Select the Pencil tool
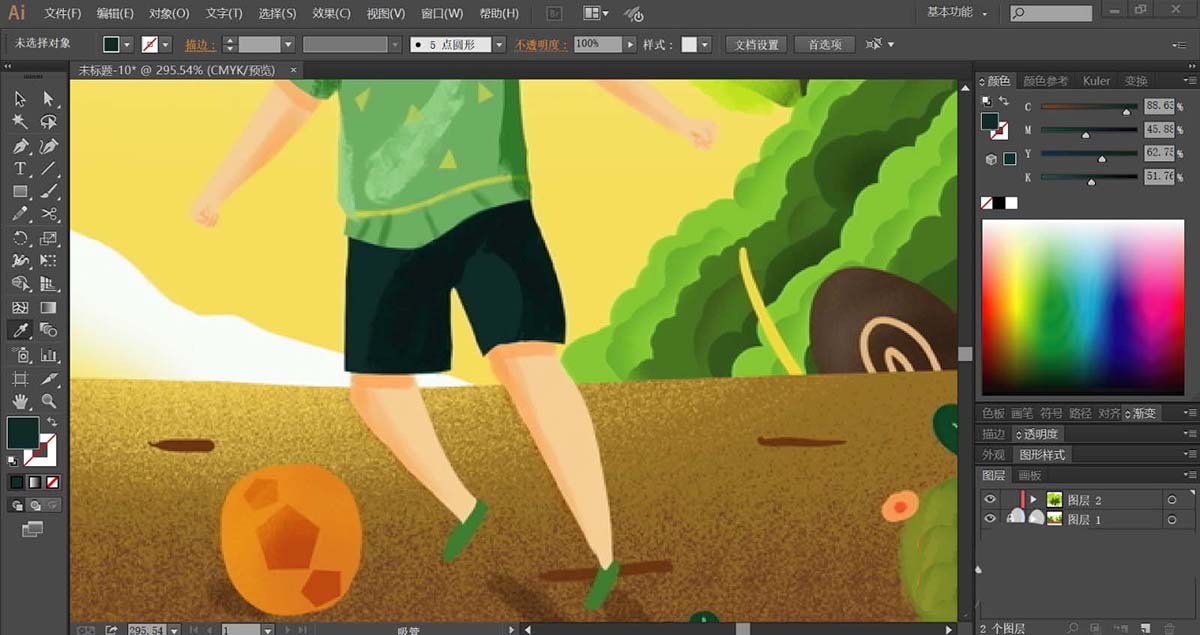Image resolution: width=1200 pixels, height=635 pixels. tap(20, 215)
